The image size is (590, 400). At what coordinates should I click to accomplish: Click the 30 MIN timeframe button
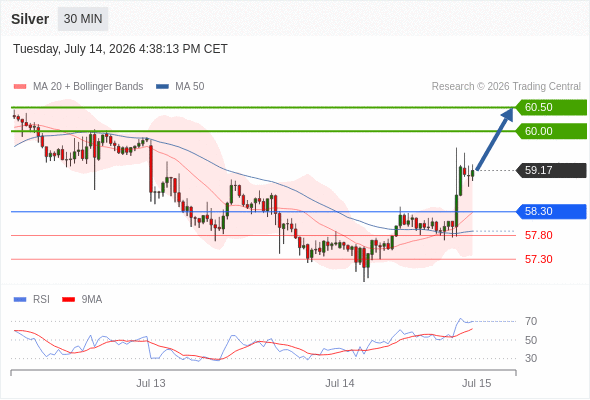tap(83, 19)
